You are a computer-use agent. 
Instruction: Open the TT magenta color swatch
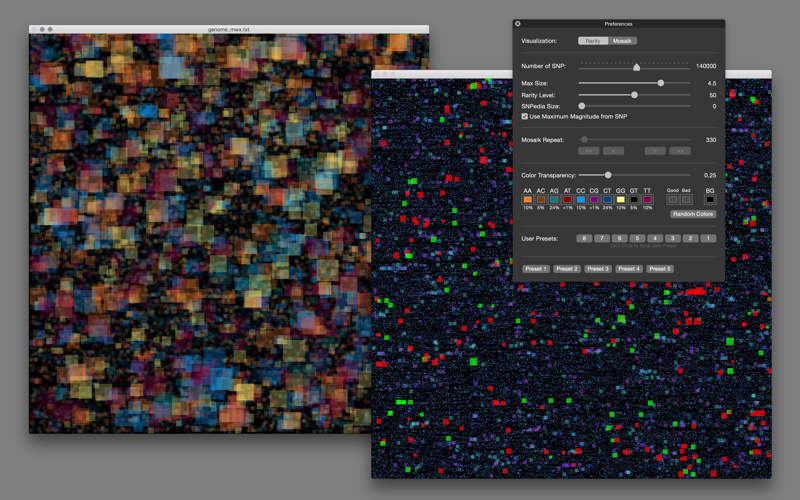click(647, 199)
